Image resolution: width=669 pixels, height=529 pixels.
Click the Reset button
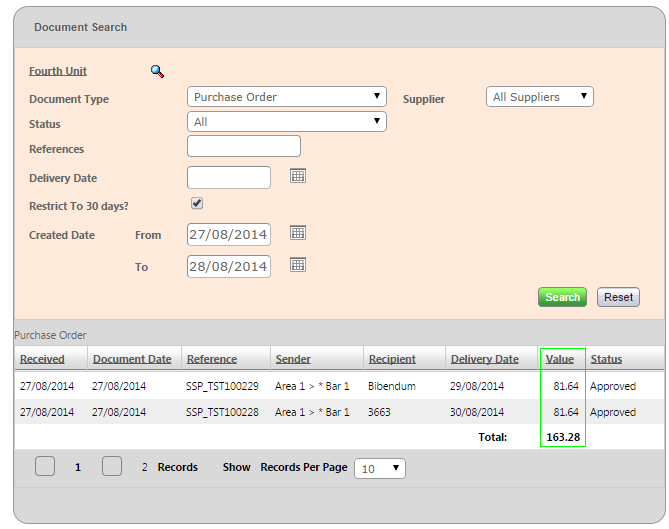(618, 297)
